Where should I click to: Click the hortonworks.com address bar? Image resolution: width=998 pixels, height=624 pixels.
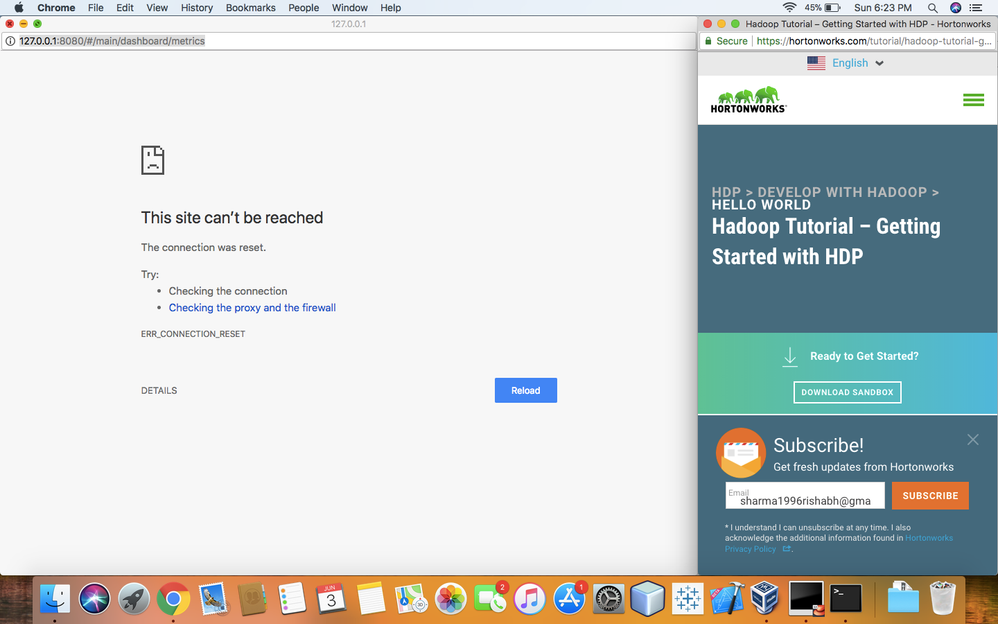(x=848, y=41)
